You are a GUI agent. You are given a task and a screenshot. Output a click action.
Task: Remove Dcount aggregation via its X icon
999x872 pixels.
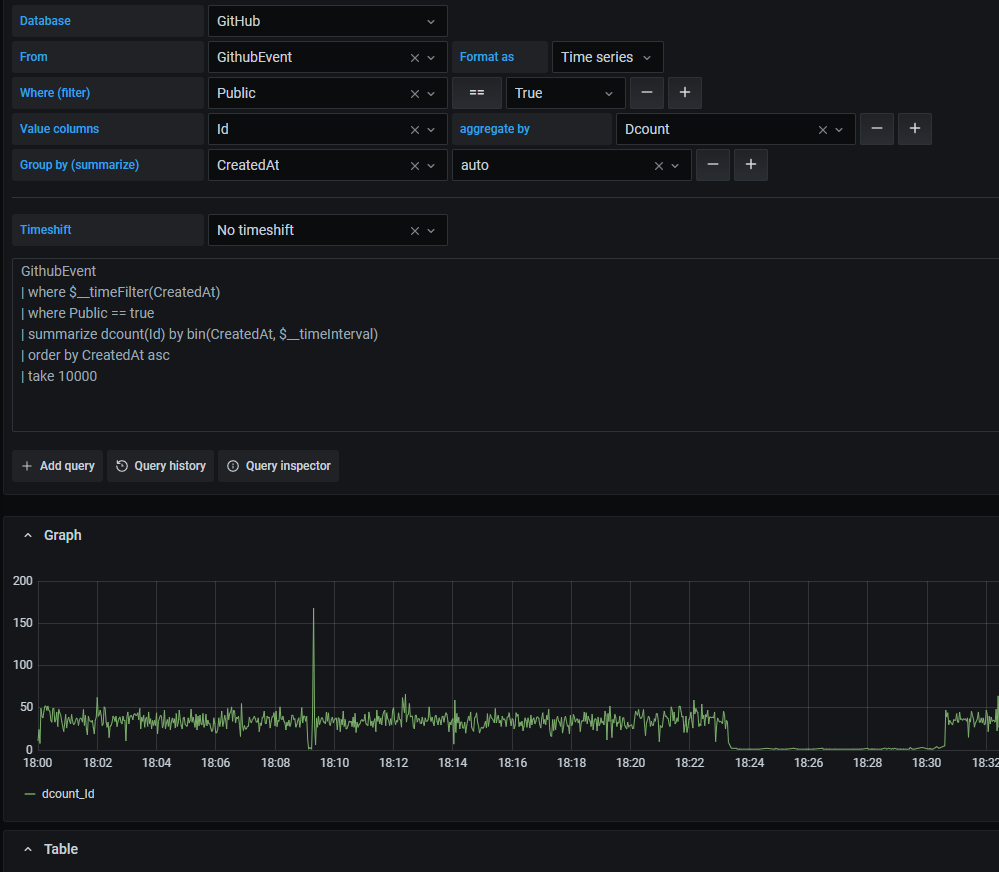pos(822,128)
